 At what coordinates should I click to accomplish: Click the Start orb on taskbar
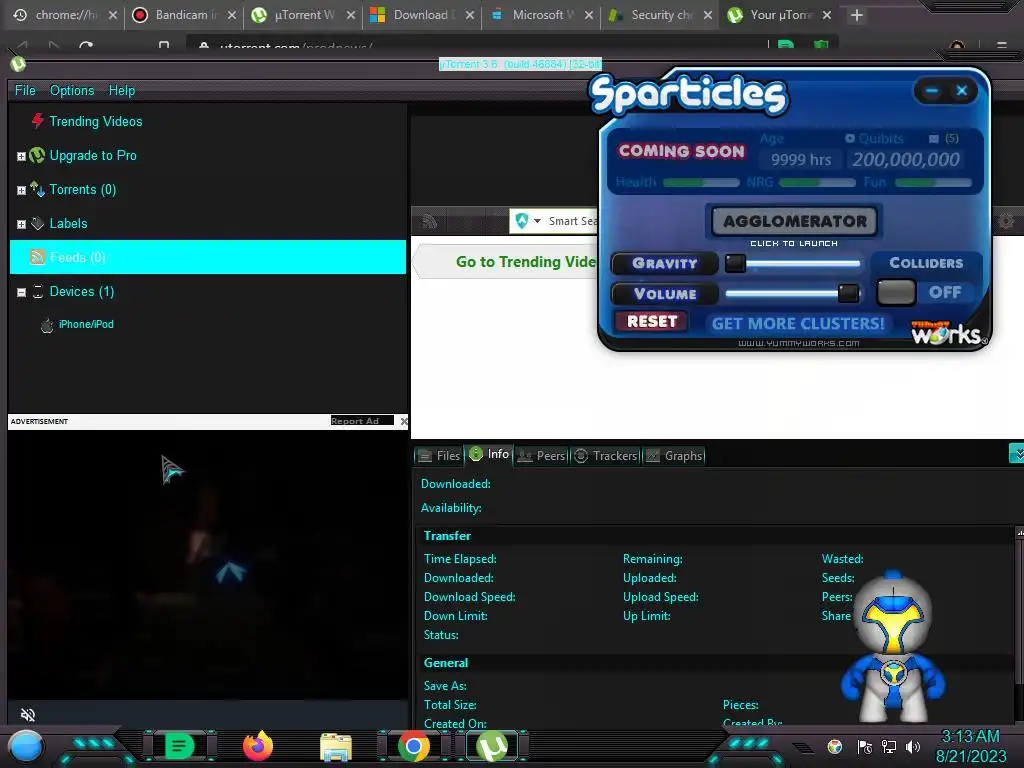click(26, 746)
